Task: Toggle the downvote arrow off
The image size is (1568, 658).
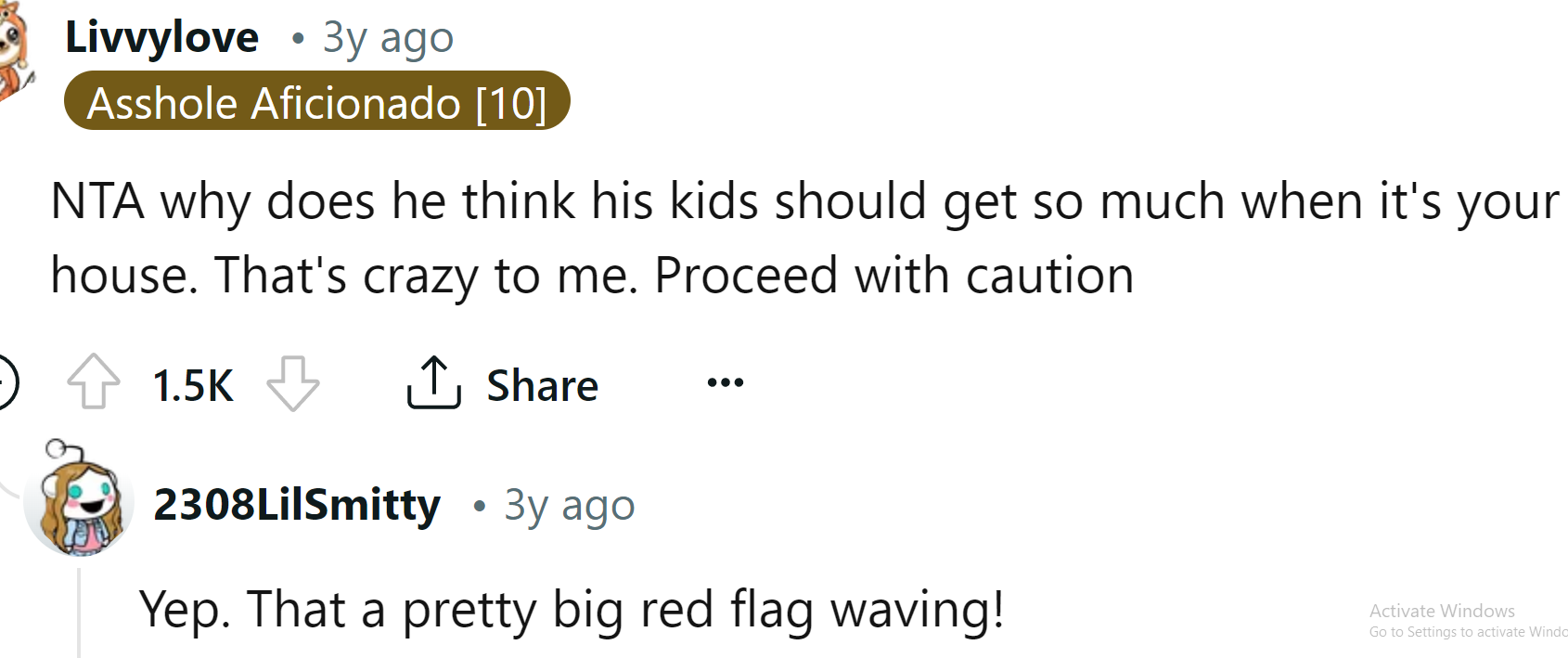Action: pyautogui.click(x=295, y=383)
